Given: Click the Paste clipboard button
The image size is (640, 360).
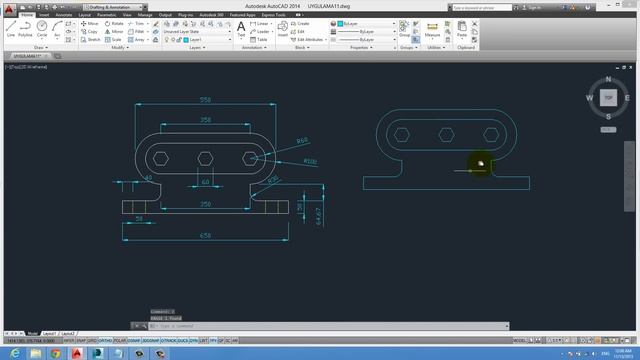Looking at the screenshot, I should tap(462, 29).
